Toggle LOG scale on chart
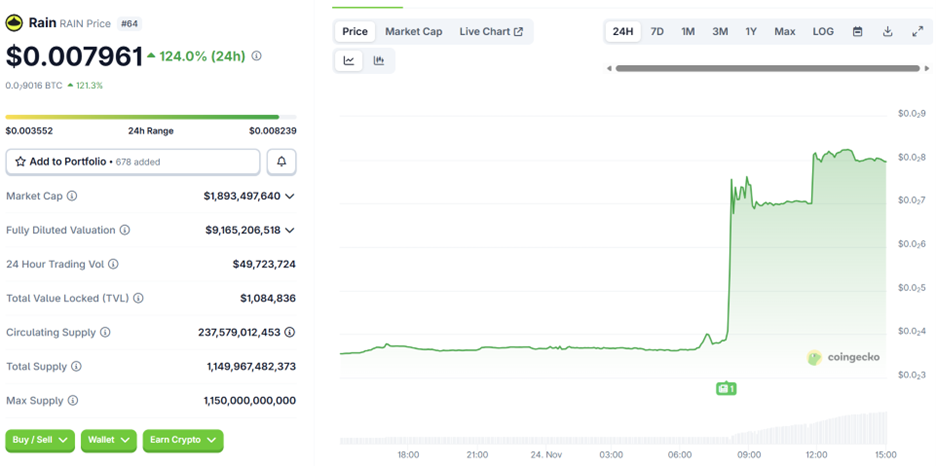The image size is (936, 466). 823,32
